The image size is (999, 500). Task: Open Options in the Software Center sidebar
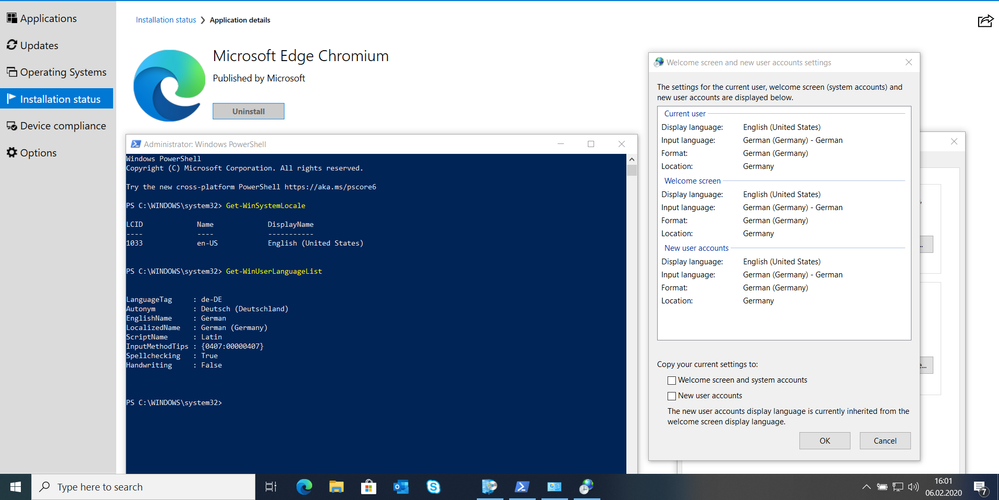point(31,153)
